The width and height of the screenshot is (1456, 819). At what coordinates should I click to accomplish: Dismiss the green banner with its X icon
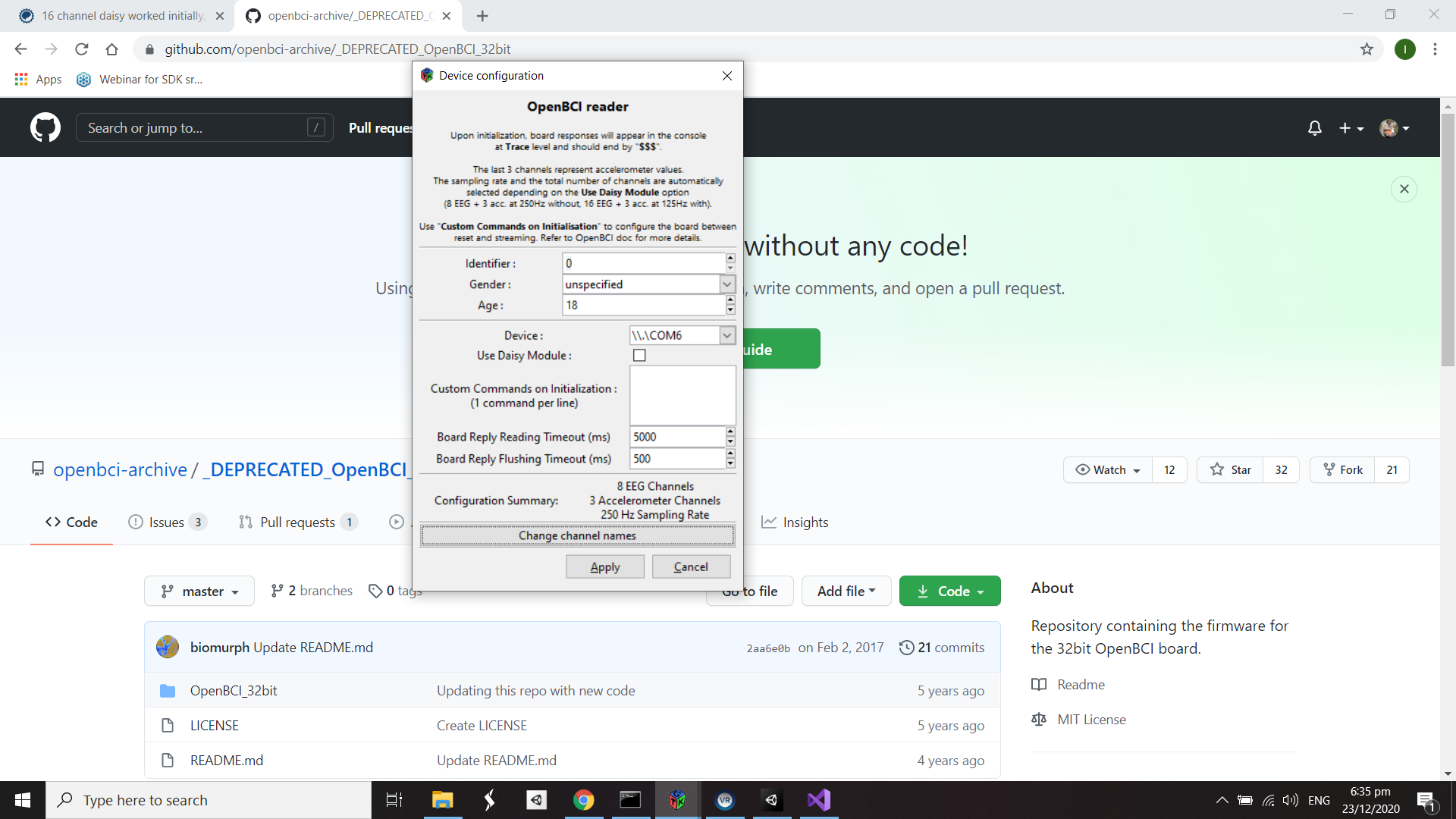pos(1404,189)
